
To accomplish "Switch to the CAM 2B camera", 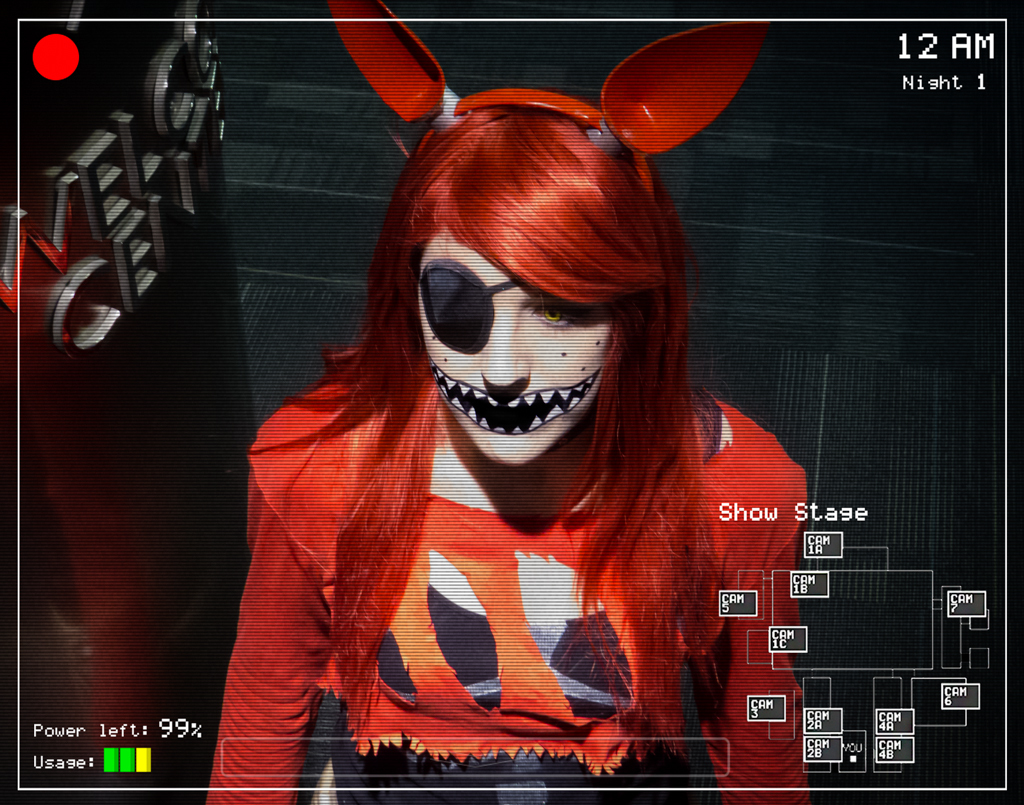I will [822, 748].
